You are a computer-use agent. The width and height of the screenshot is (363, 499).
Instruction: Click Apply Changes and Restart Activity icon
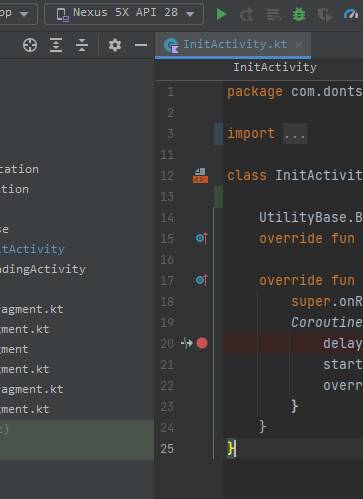[247, 14]
